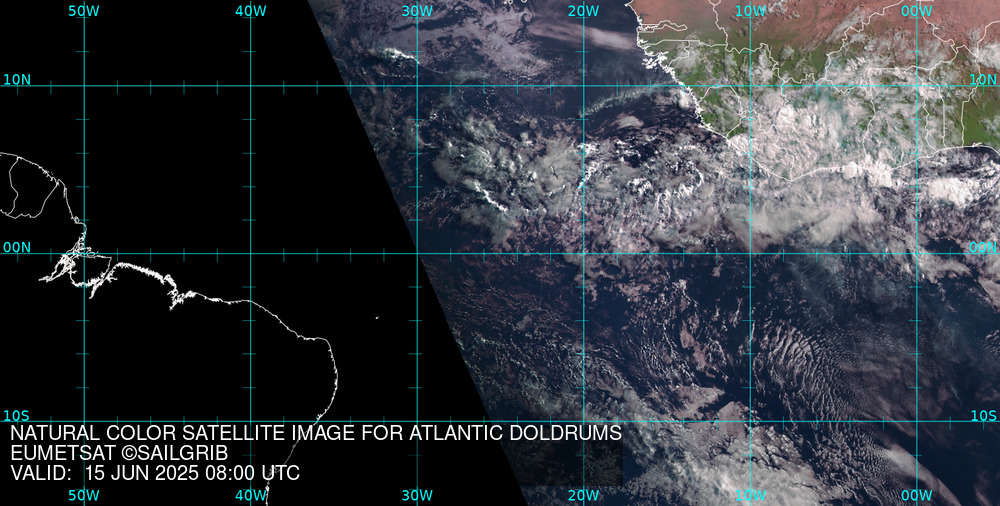Click the 'VALID: 15 JUN 2025 08:00 UTC' timestamp

pyautogui.click(x=155, y=473)
